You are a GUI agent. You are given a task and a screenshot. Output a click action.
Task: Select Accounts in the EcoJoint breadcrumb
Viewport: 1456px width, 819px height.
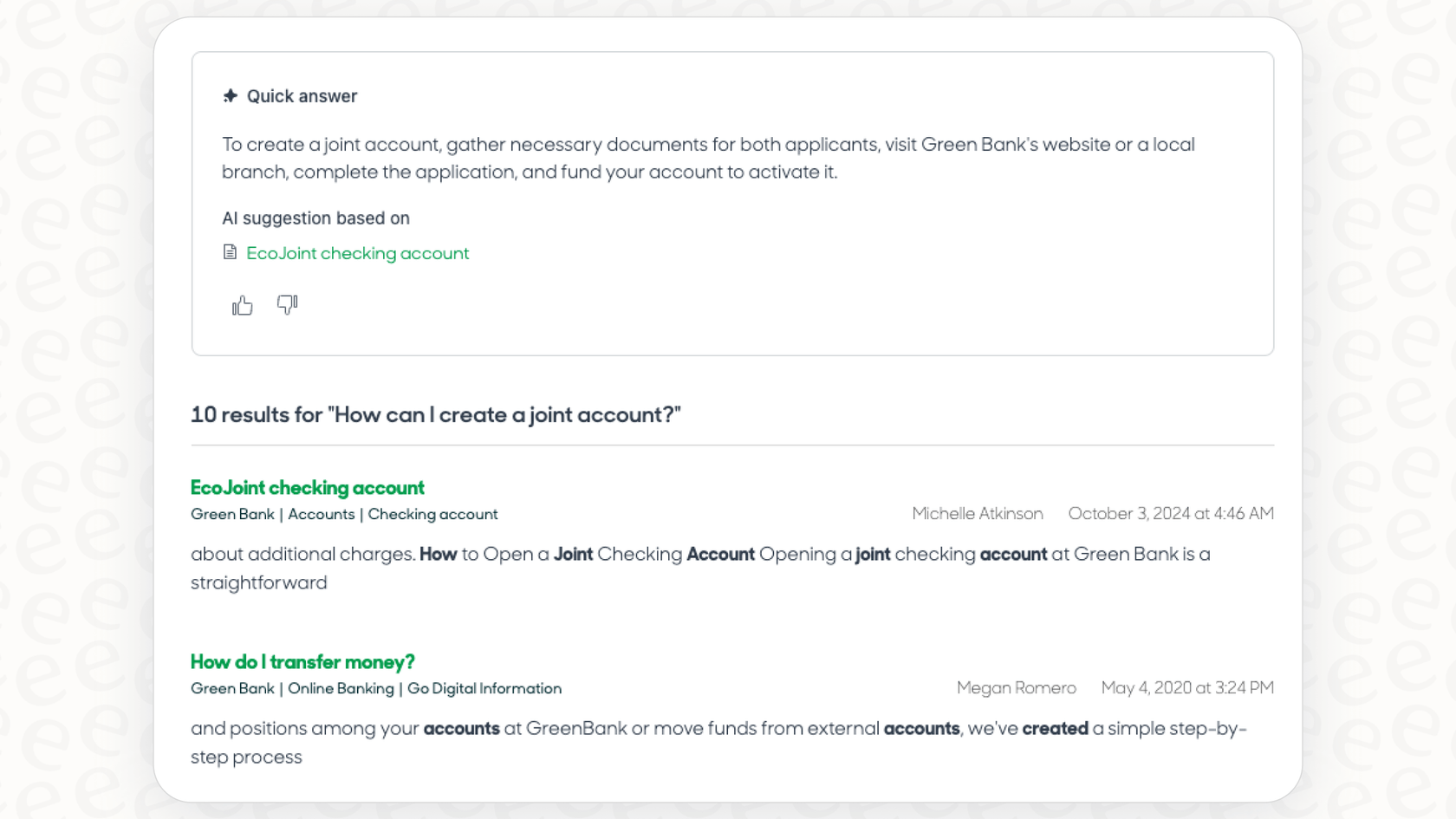322,514
